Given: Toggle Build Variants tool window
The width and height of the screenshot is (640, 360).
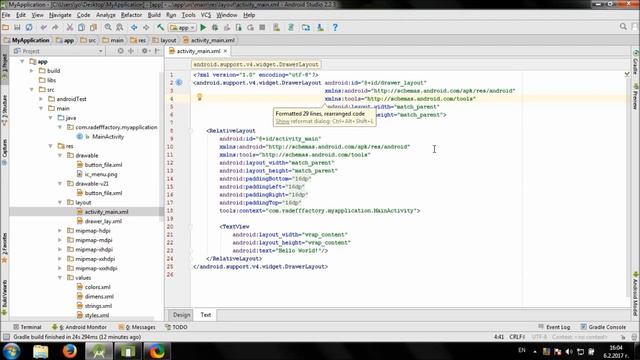Looking at the screenshot, I should pos(4,298).
